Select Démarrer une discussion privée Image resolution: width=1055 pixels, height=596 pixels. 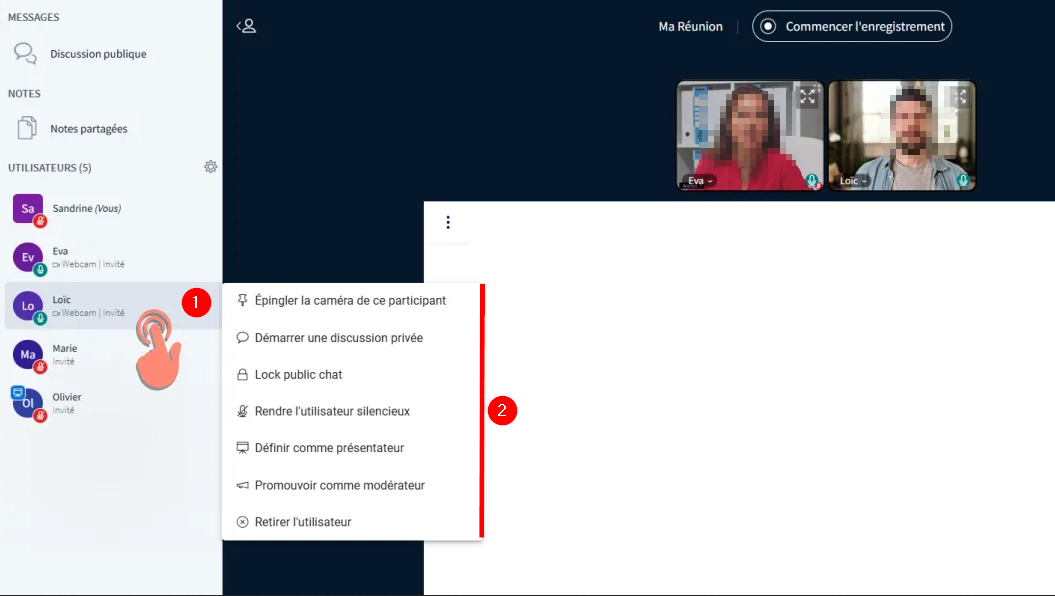(x=338, y=338)
